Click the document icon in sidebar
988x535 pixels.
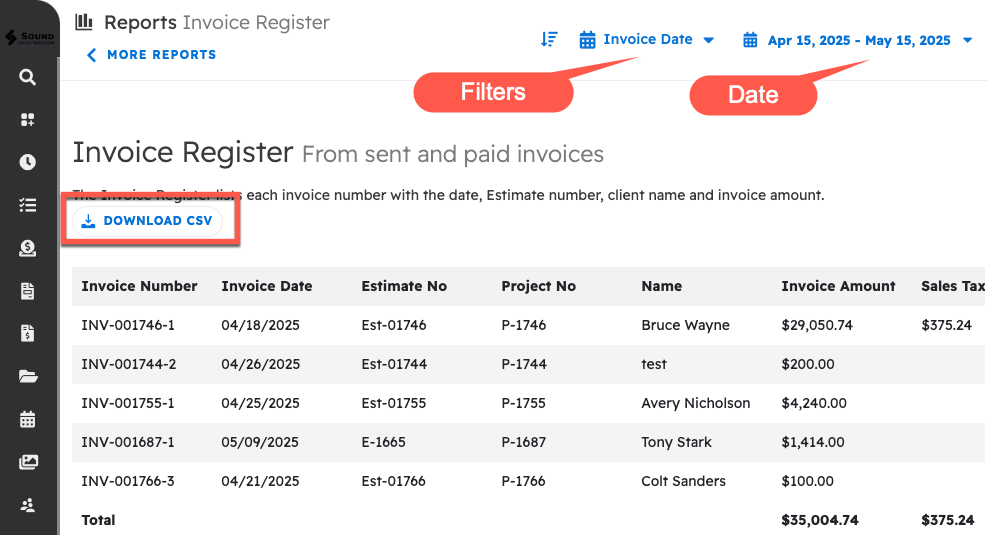click(28, 291)
